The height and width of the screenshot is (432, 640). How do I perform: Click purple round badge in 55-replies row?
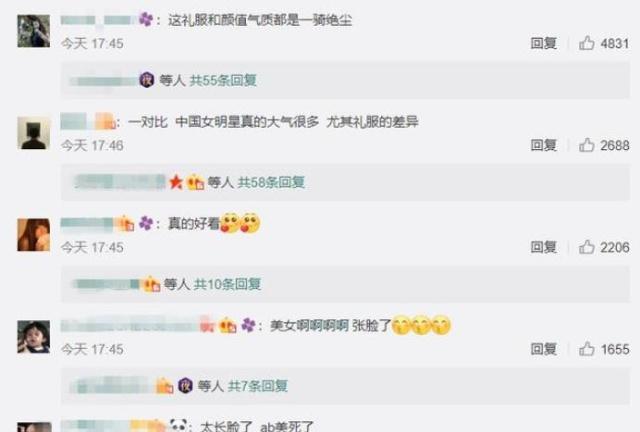pyautogui.click(x=147, y=80)
